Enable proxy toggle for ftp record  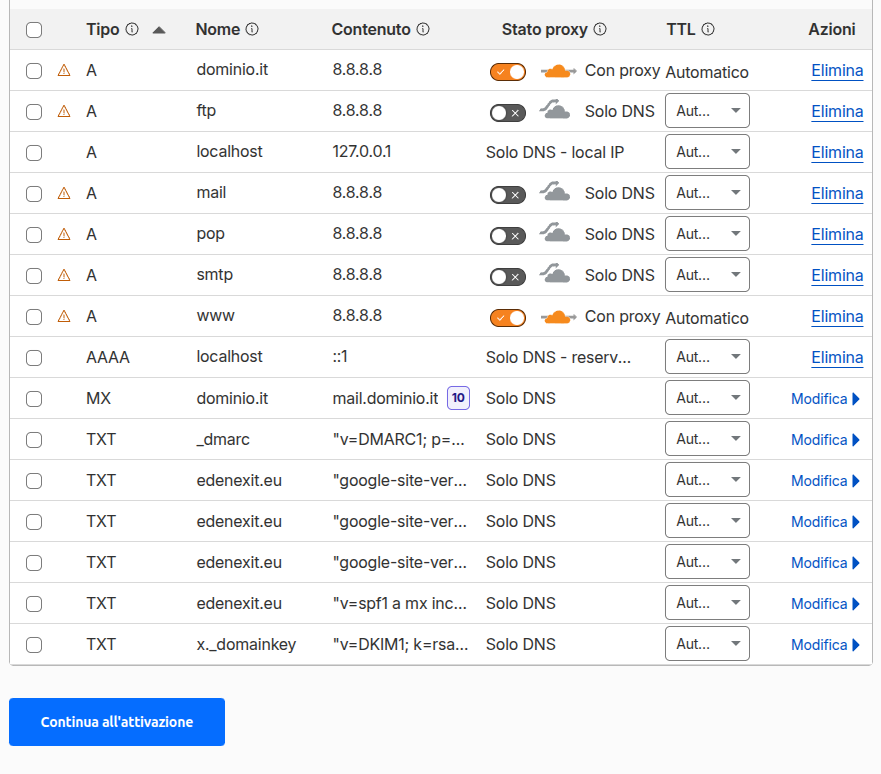(x=508, y=113)
